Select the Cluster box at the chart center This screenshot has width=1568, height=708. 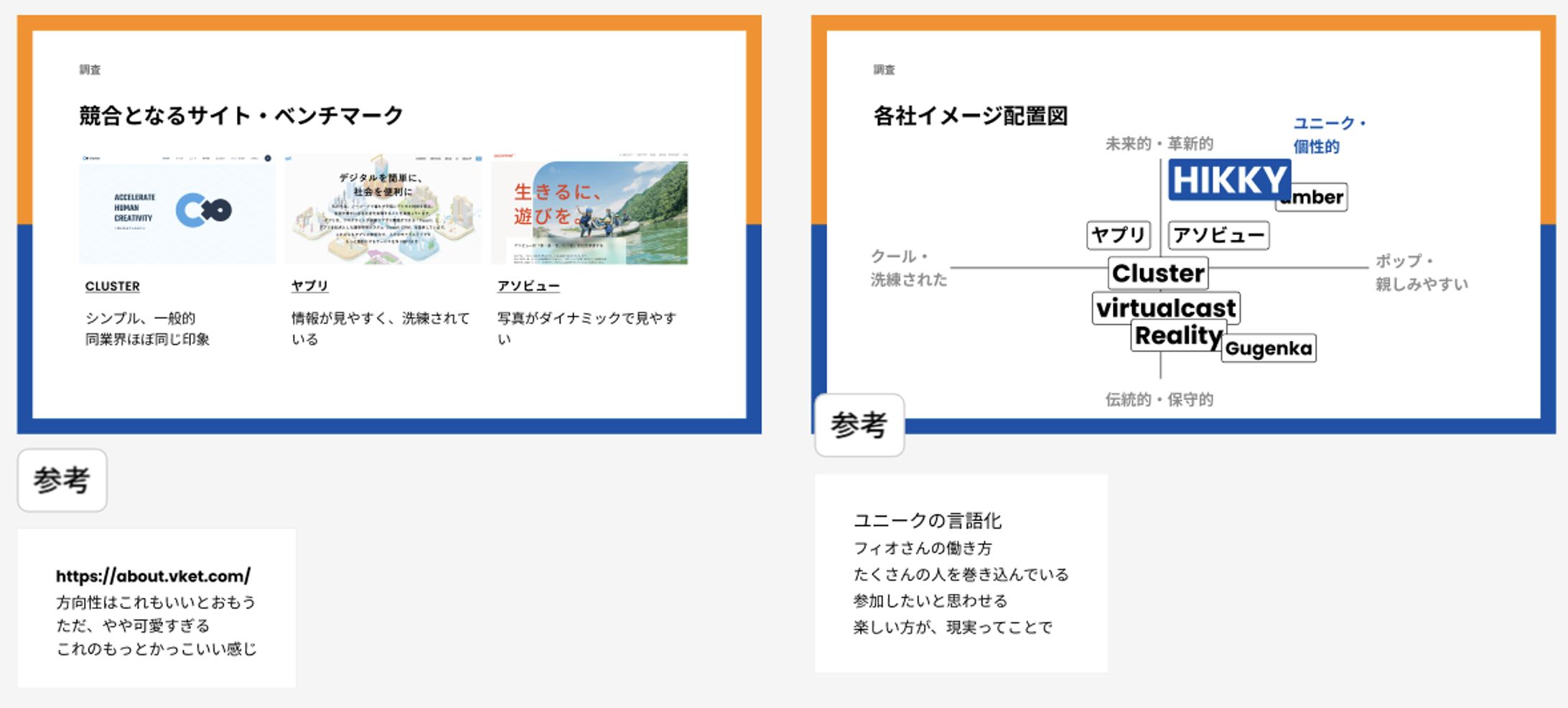1158,273
